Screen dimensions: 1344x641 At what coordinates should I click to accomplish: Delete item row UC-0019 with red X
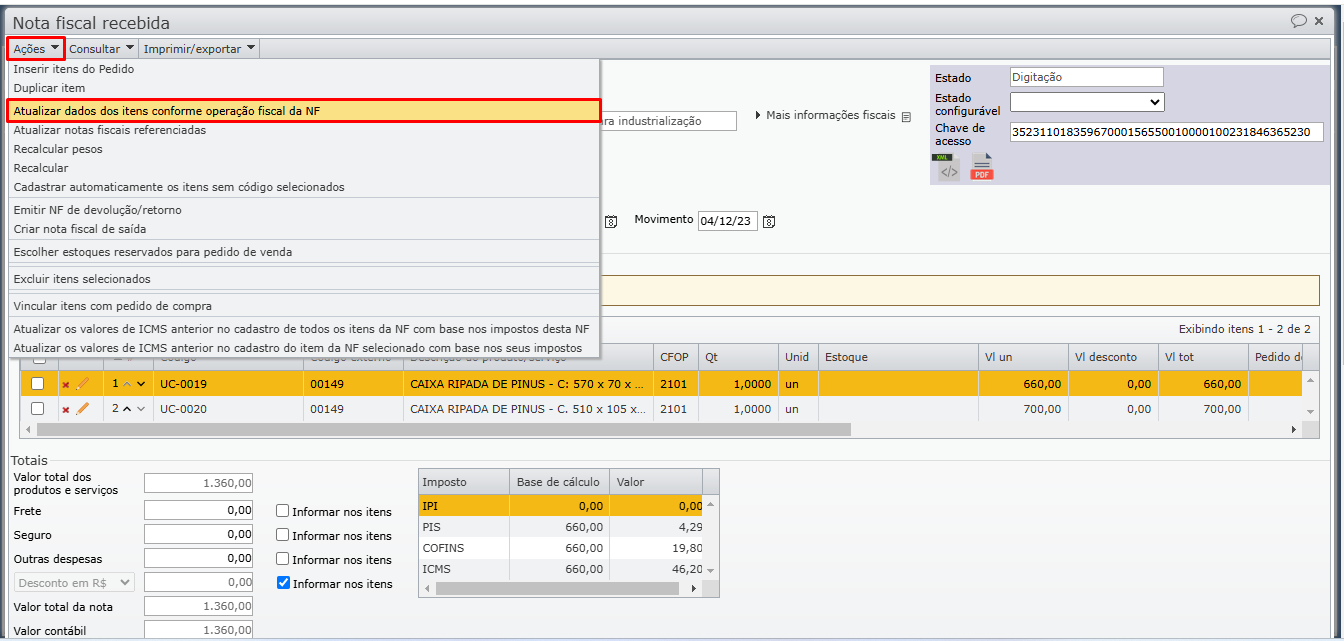[66, 384]
